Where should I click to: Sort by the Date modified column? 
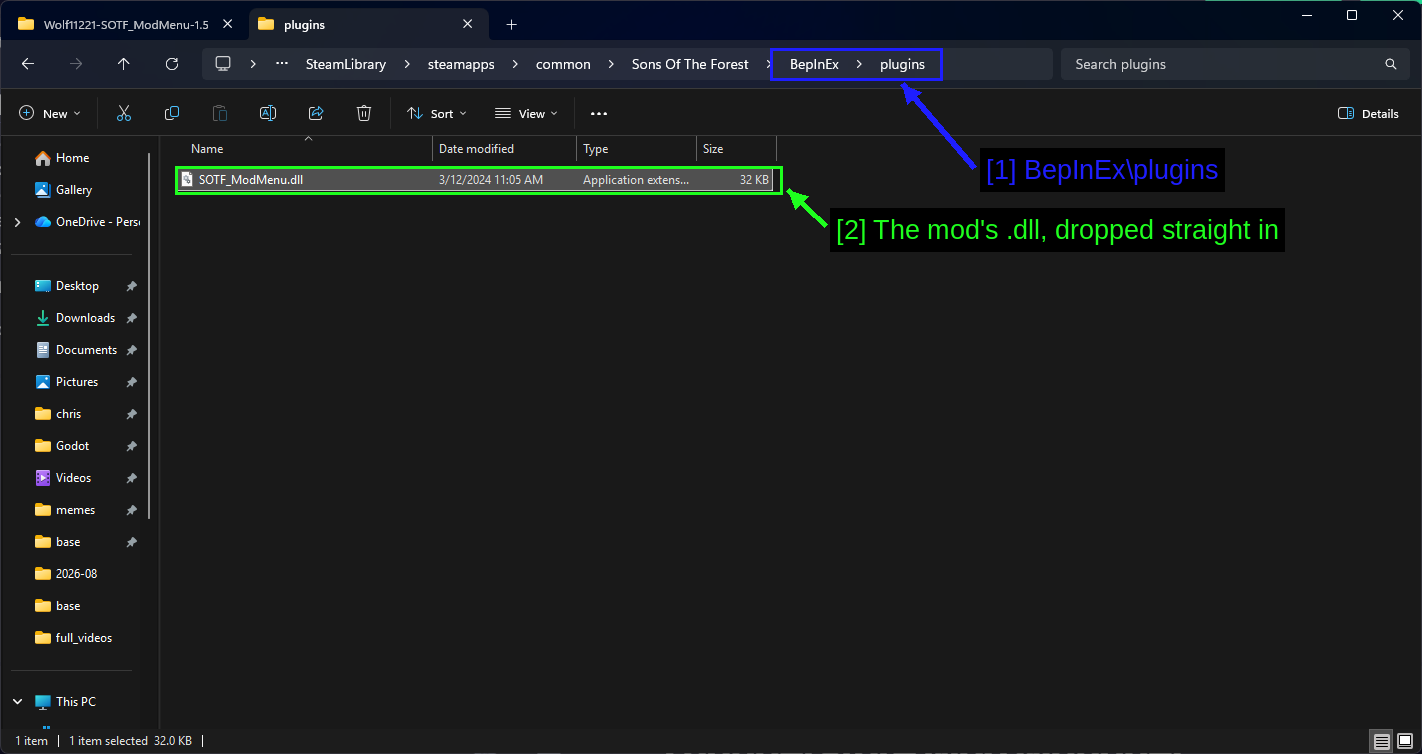tap(505, 149)
